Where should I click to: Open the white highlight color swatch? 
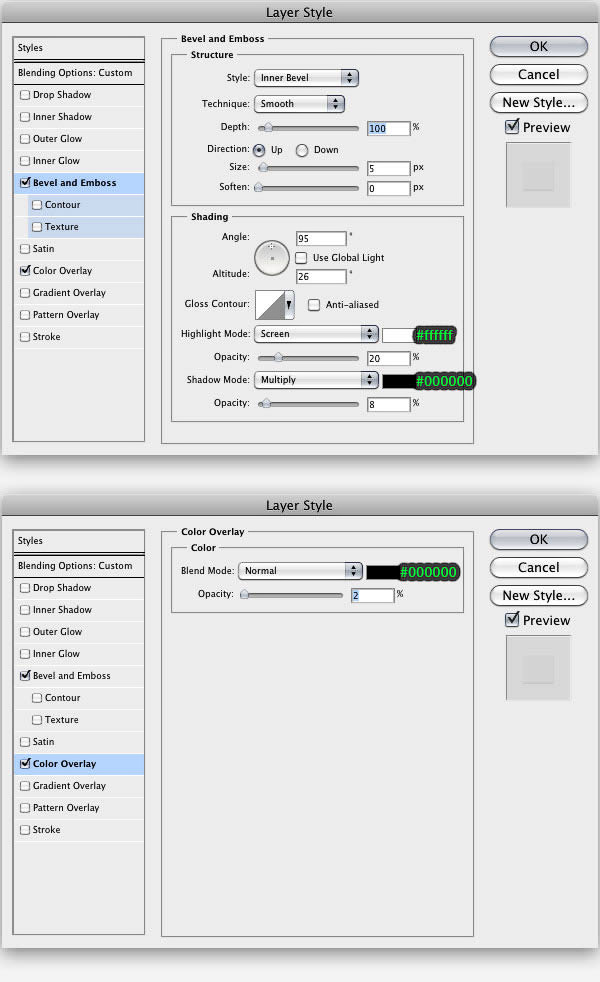(398, 335)
